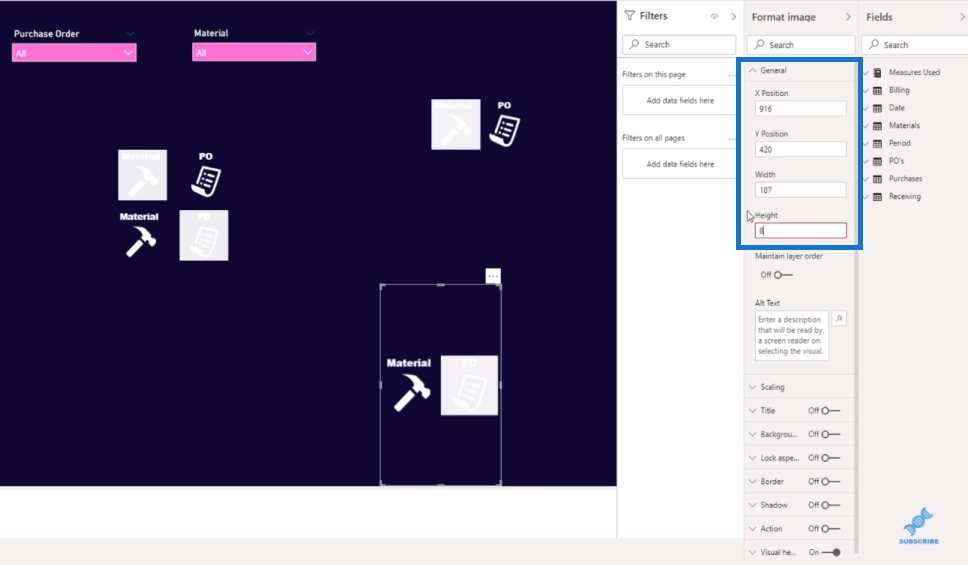Toggle the Action switch on
This screenshot has height=565, width=968.
[x=830, y=529]
